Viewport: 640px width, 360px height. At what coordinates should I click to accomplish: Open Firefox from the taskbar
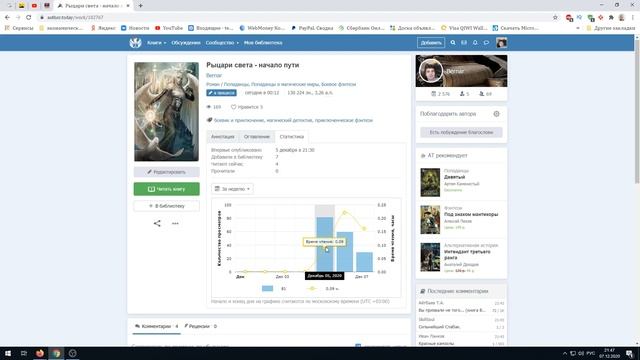40,353
